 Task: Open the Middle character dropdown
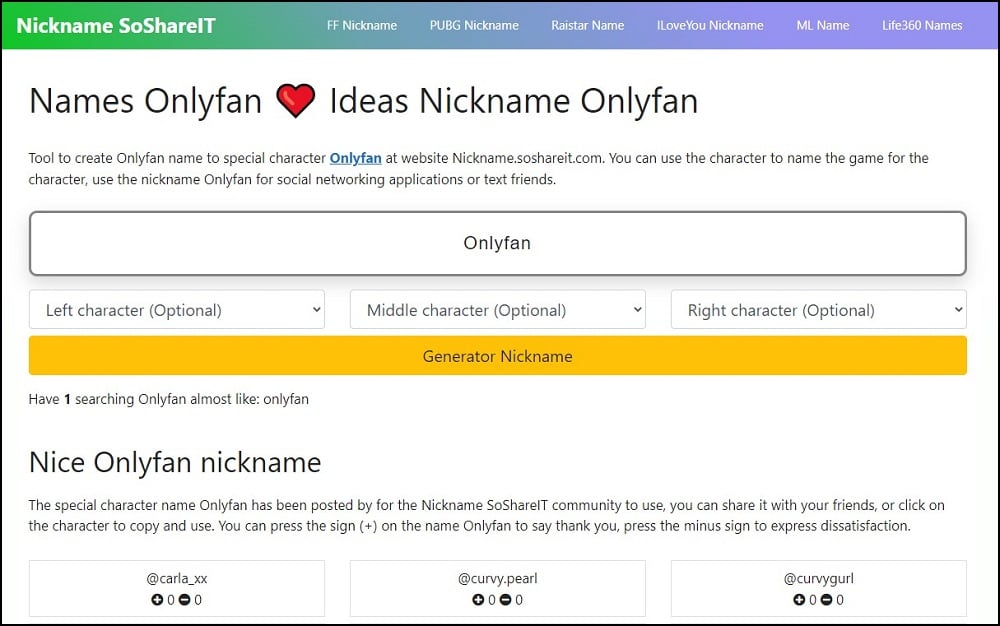pos(497,310)
